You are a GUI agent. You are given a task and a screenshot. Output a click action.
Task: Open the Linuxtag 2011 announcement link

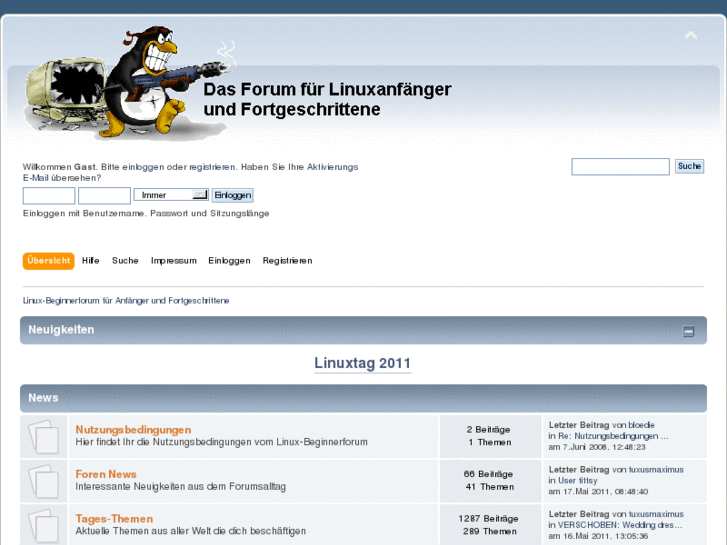point(363,363)
